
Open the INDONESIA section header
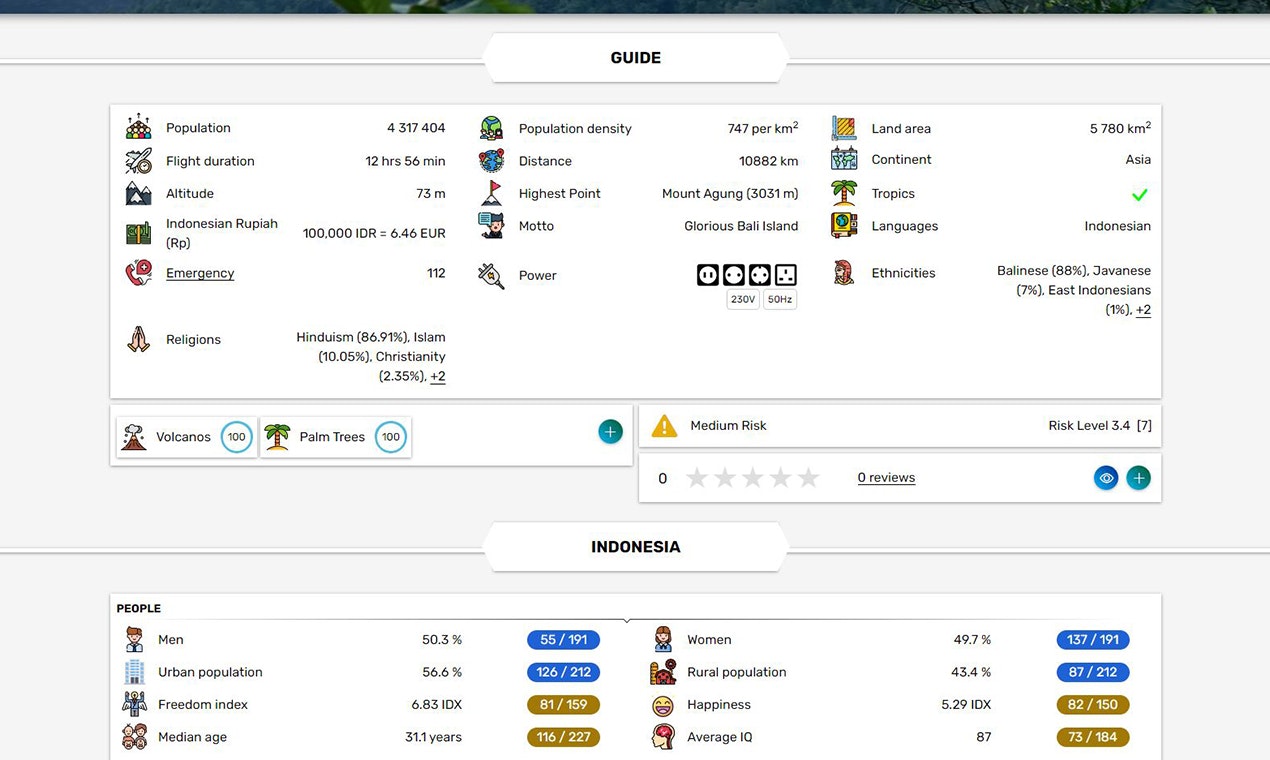635,547
